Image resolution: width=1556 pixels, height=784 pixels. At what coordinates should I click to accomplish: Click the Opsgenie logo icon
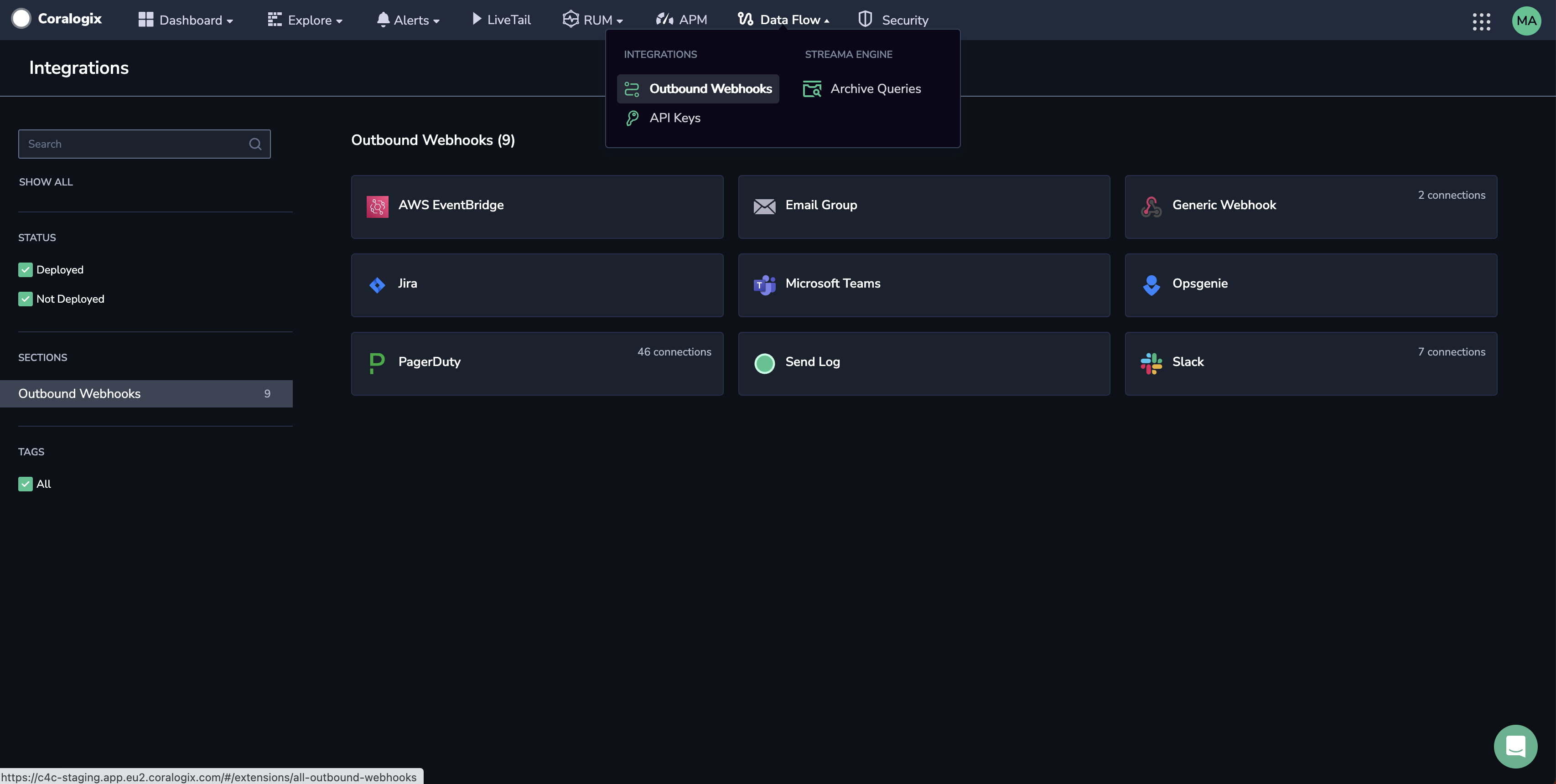coord(1151,285)
